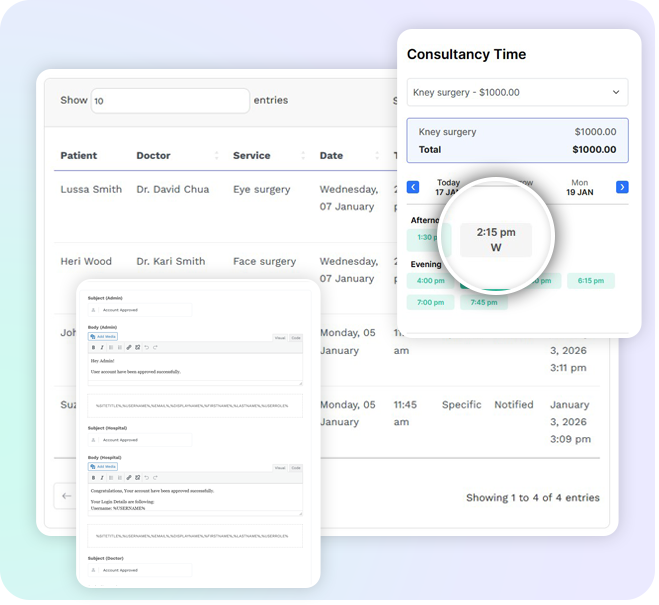Redo in the Body (Admin) editor toolbar
Viewport: 659px width, 605px height.
tap(156, 347)
